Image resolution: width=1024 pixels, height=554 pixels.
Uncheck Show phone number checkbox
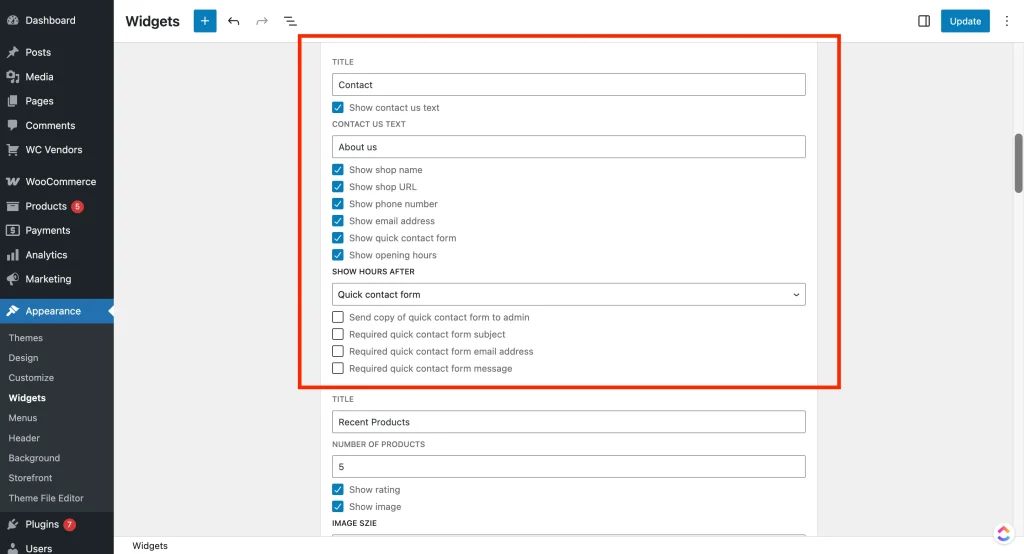[x=338, y=204]
